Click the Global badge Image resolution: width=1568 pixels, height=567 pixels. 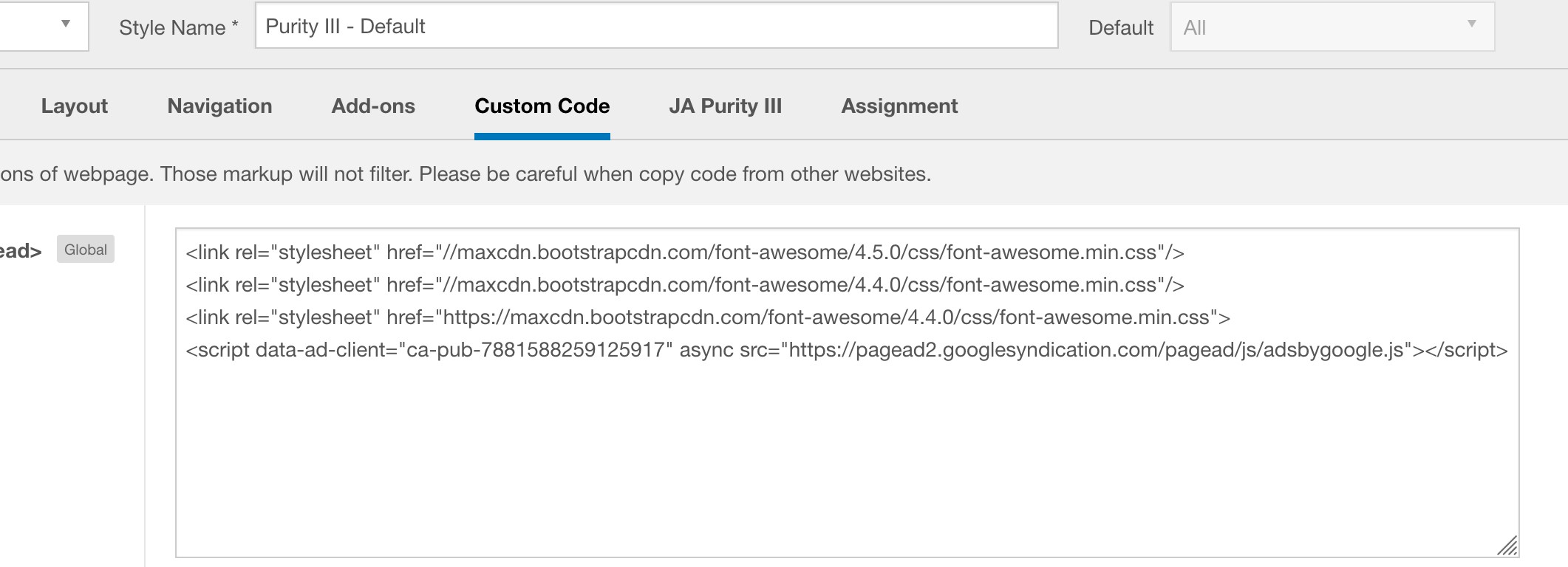click(86, 250)
